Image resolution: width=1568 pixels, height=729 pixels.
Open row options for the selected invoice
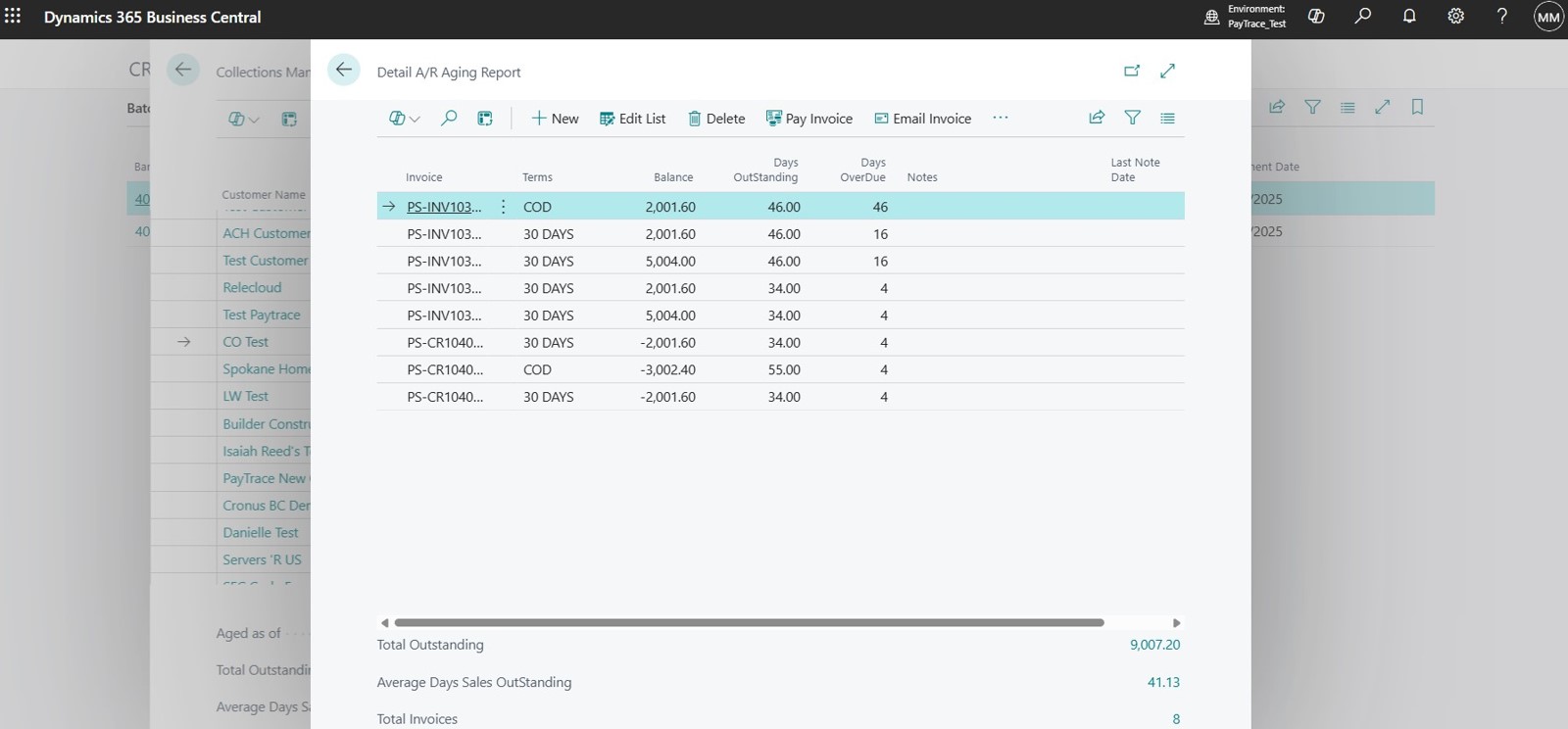(x=503, y=207)
